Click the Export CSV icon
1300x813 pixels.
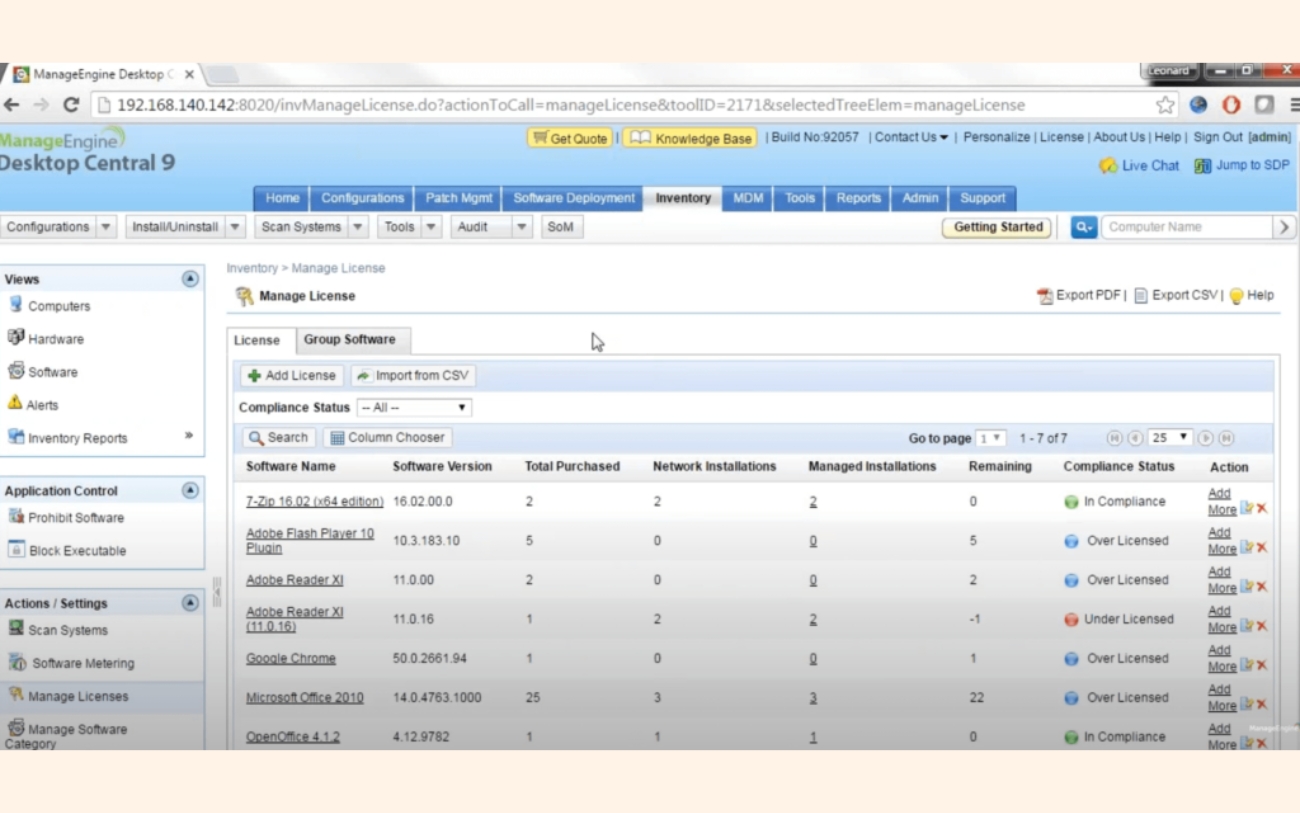[x=1141, y=296]
